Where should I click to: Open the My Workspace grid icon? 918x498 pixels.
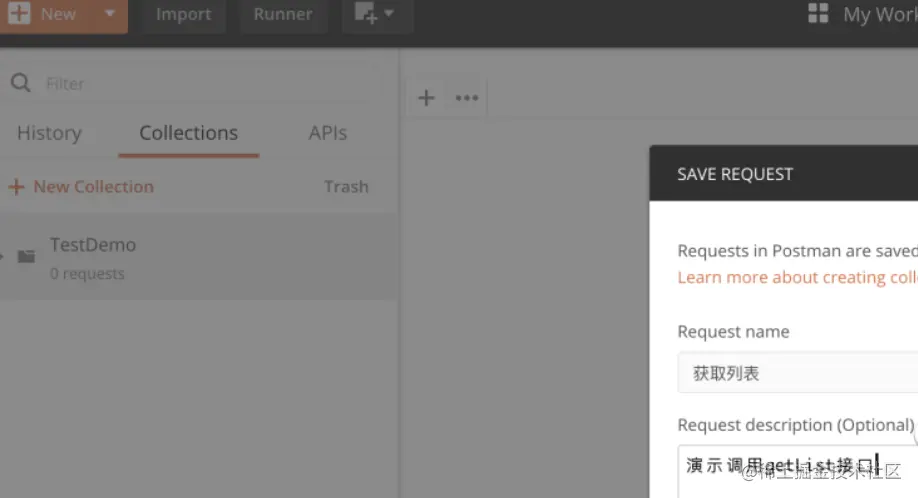tap(818, 13)
